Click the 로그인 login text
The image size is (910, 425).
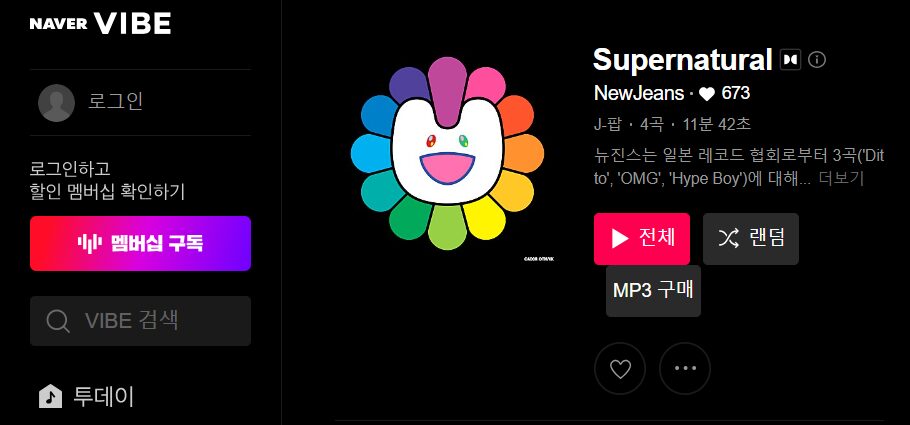click(115, 102)
